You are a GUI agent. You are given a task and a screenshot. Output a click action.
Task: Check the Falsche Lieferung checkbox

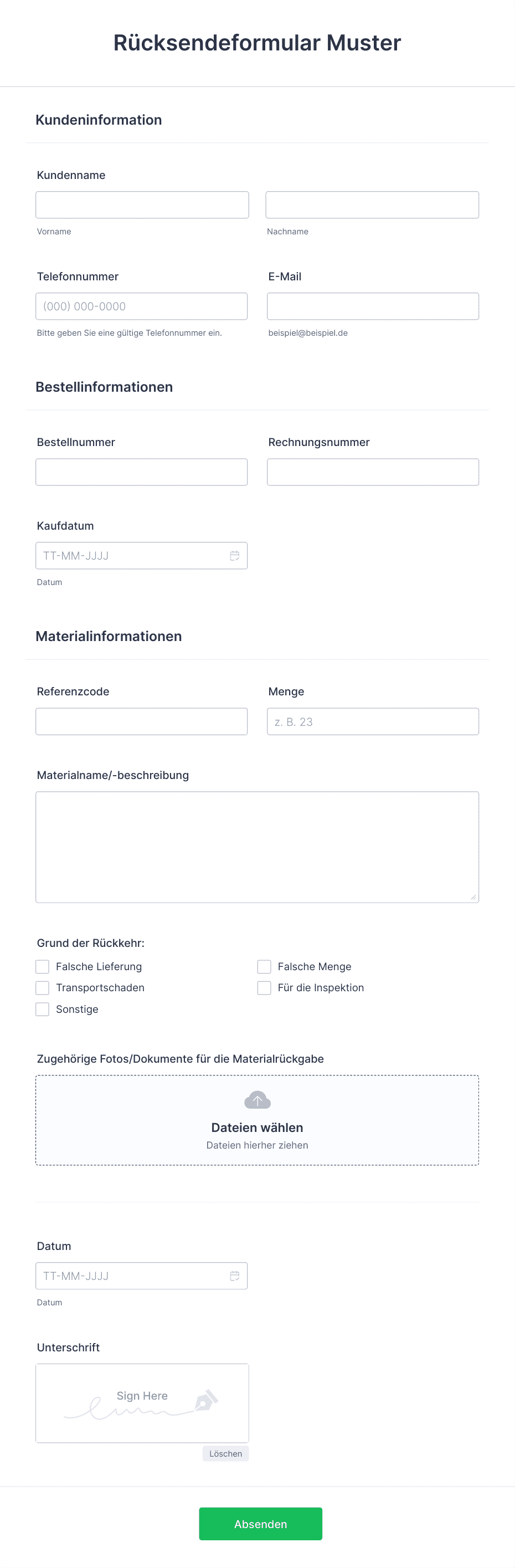pyautogui.click(x=42, y=967)
